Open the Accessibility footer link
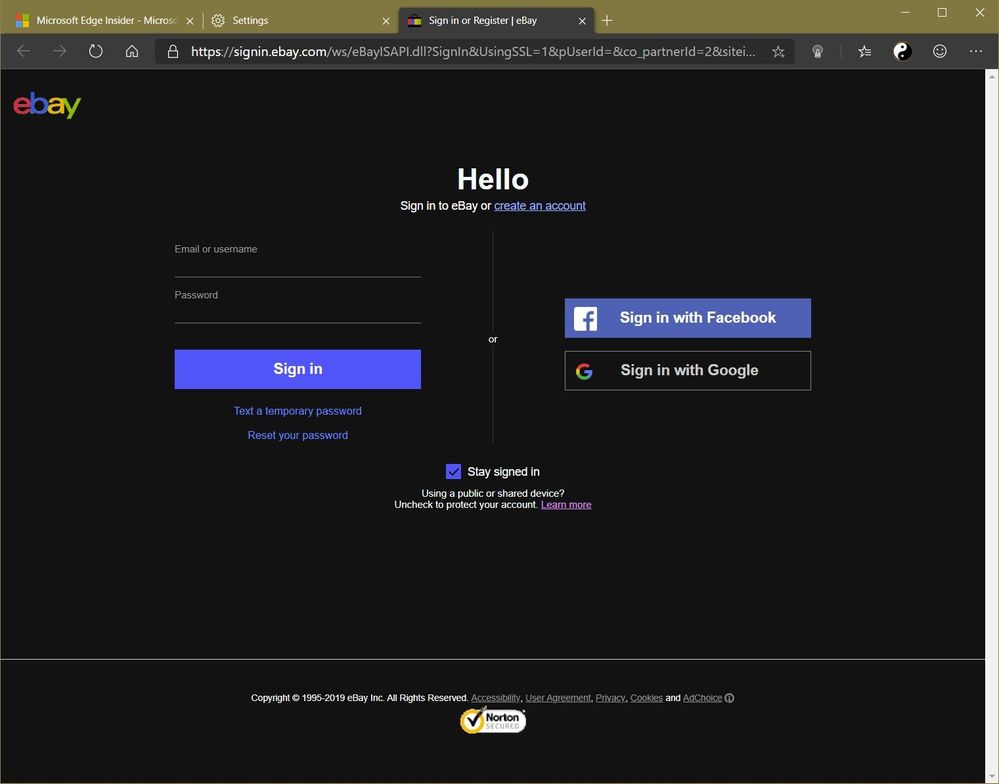Screen dimensions: 999x784 coord(496,698)
